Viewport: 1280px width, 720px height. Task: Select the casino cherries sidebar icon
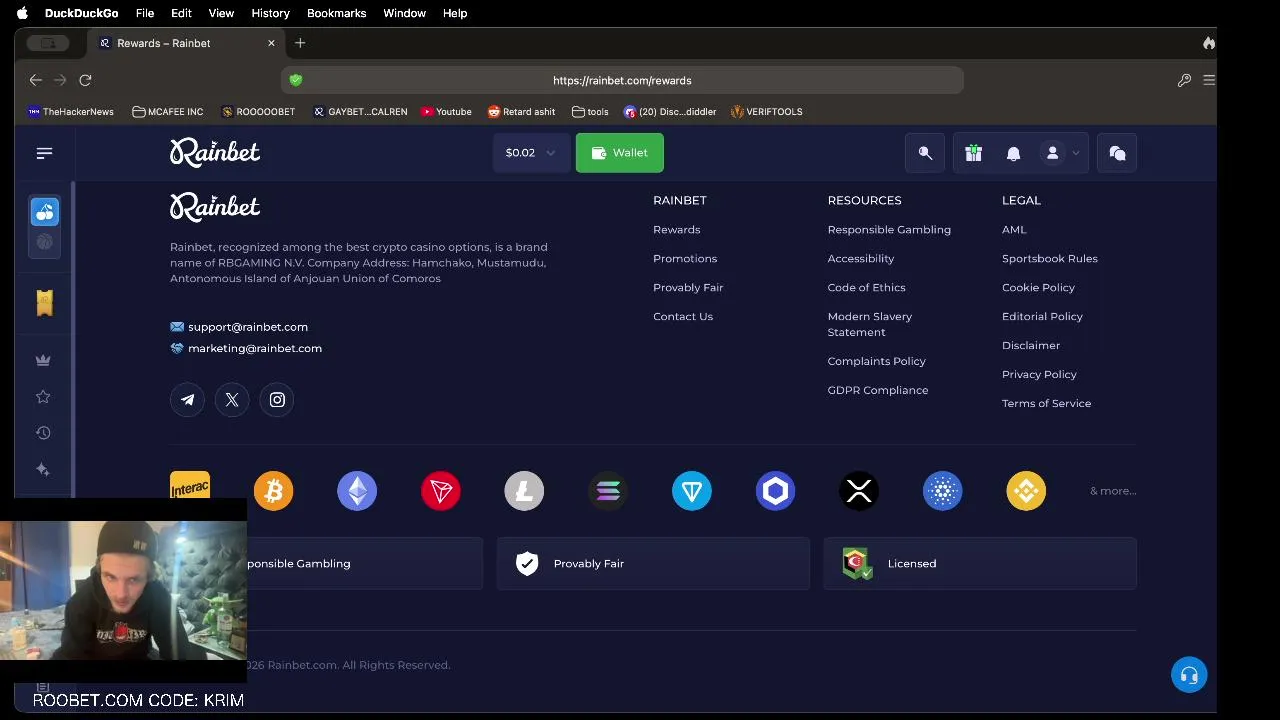pyautogui.click(x=44, y=212)
